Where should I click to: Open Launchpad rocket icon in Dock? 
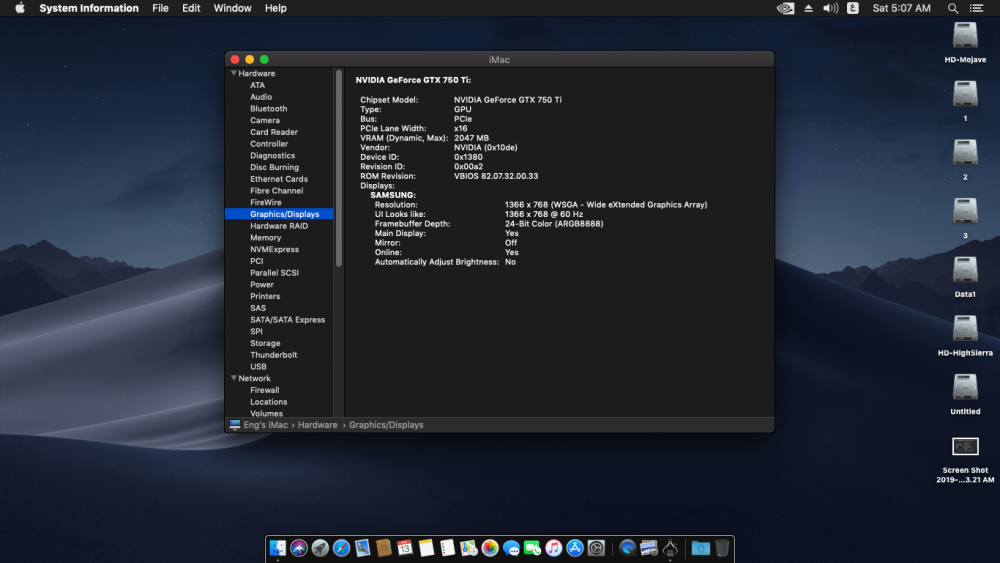click(x=320, y=548)
